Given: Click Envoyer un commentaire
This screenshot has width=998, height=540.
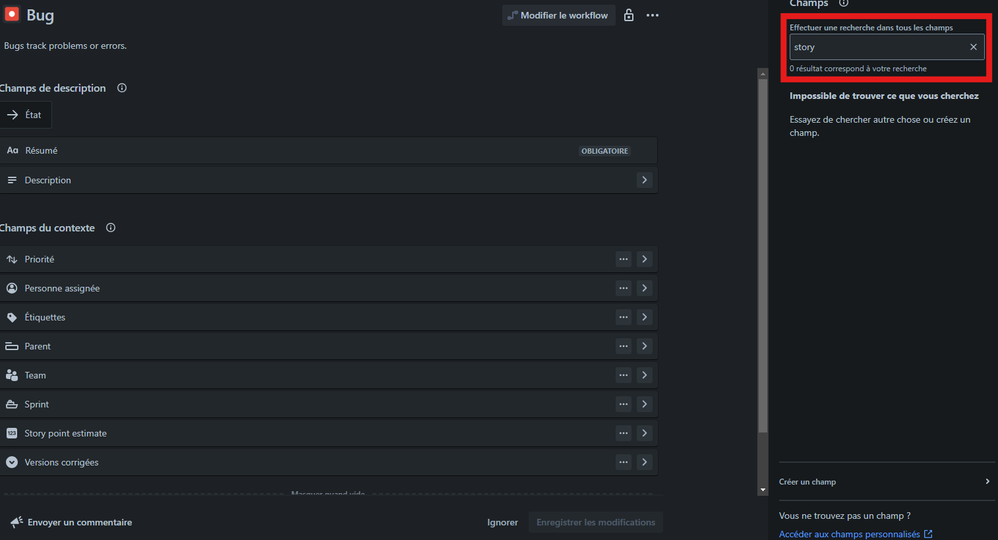Looking at the screenshot, I should [71, 522].
